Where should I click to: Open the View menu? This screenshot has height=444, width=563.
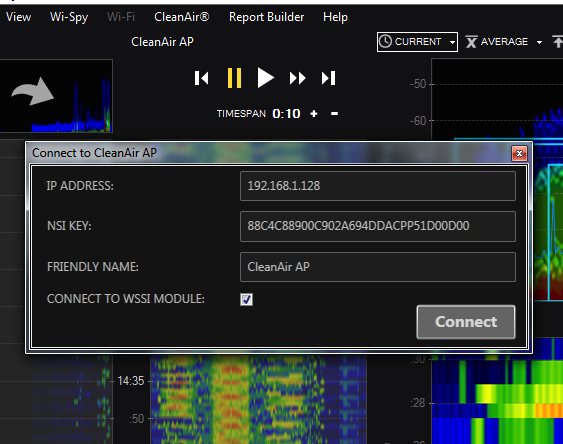click(x=19, y=17)
